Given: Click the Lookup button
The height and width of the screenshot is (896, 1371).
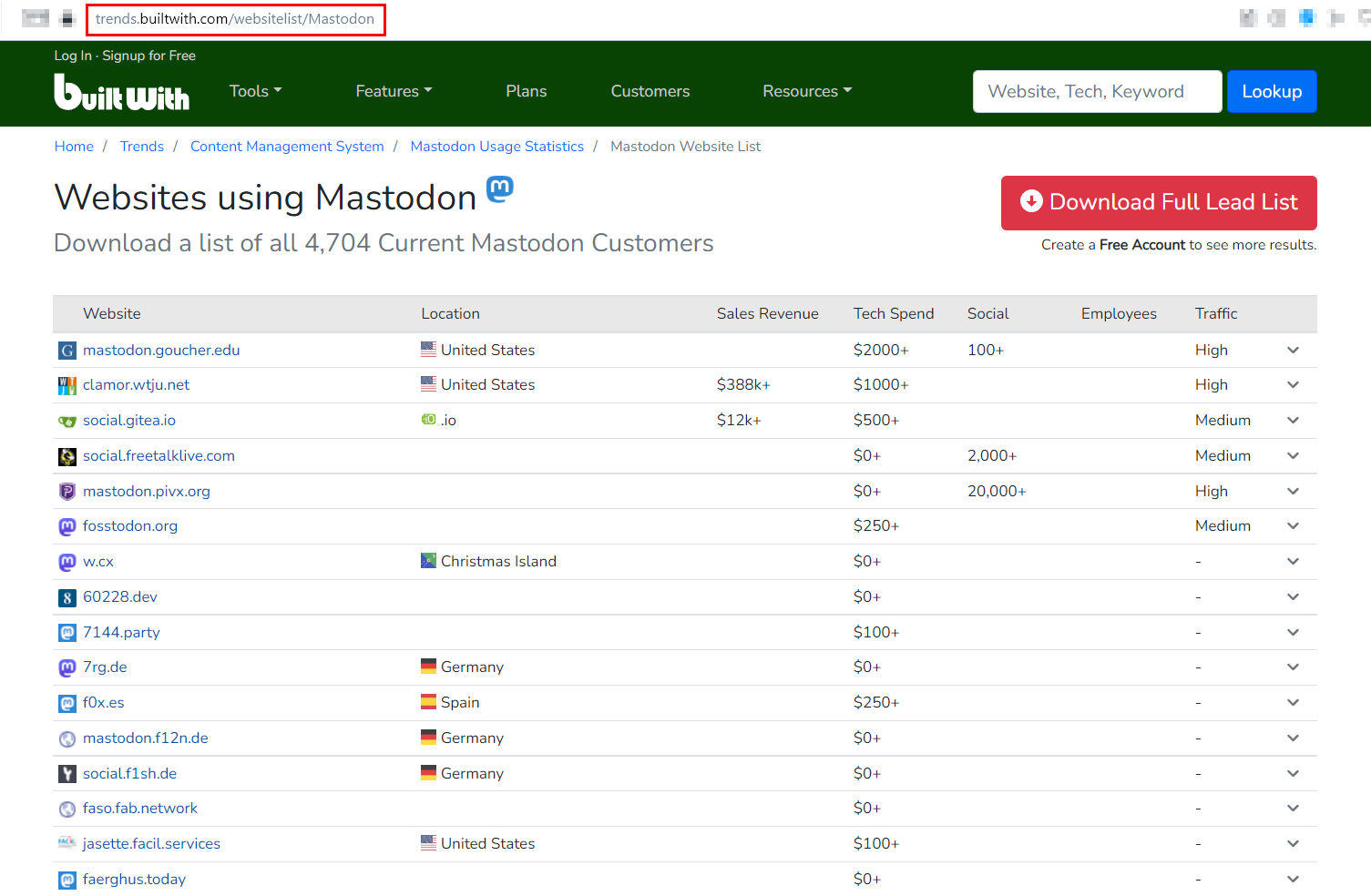Looking at the screenshot, I should [1272, 91].
